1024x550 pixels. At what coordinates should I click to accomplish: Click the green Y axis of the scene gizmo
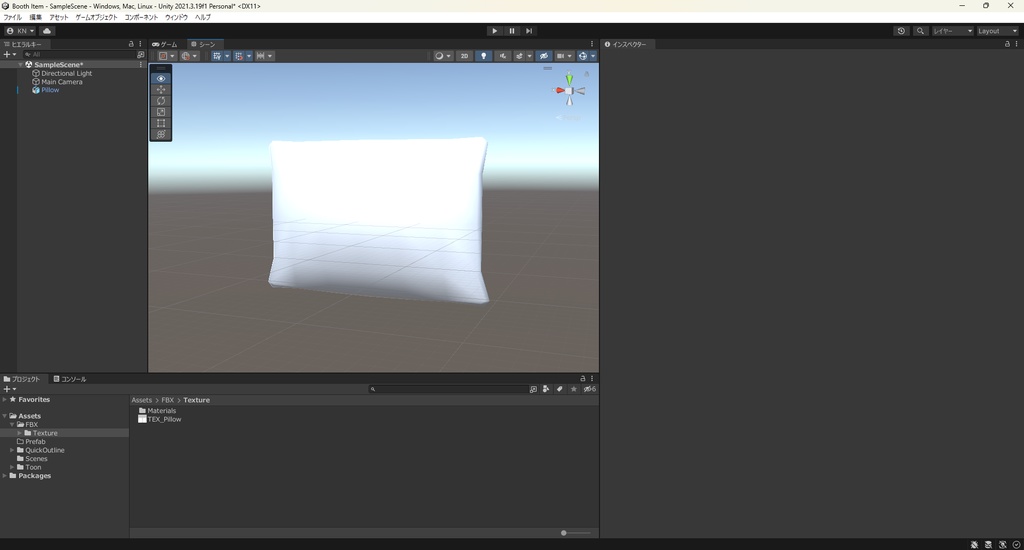pyautogui.click(x=569, y=78)
